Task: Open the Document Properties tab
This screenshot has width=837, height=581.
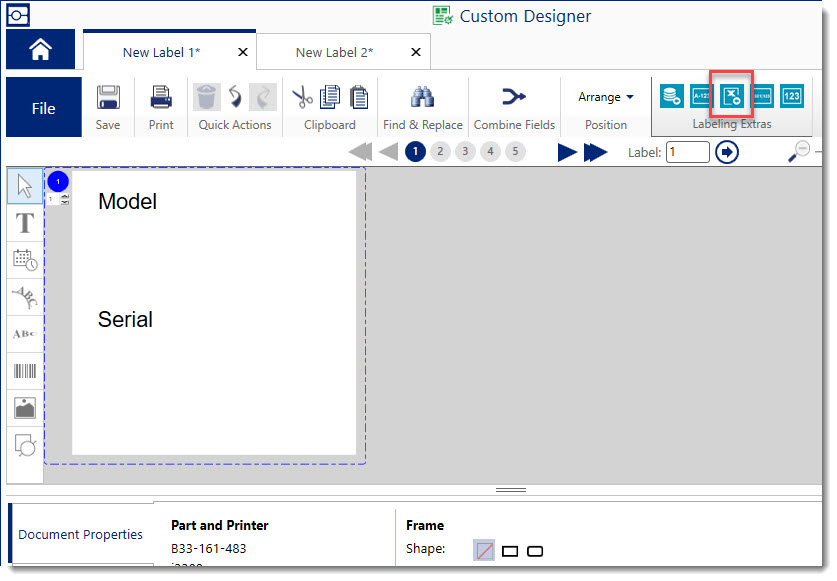Action: tap(80, 535)
